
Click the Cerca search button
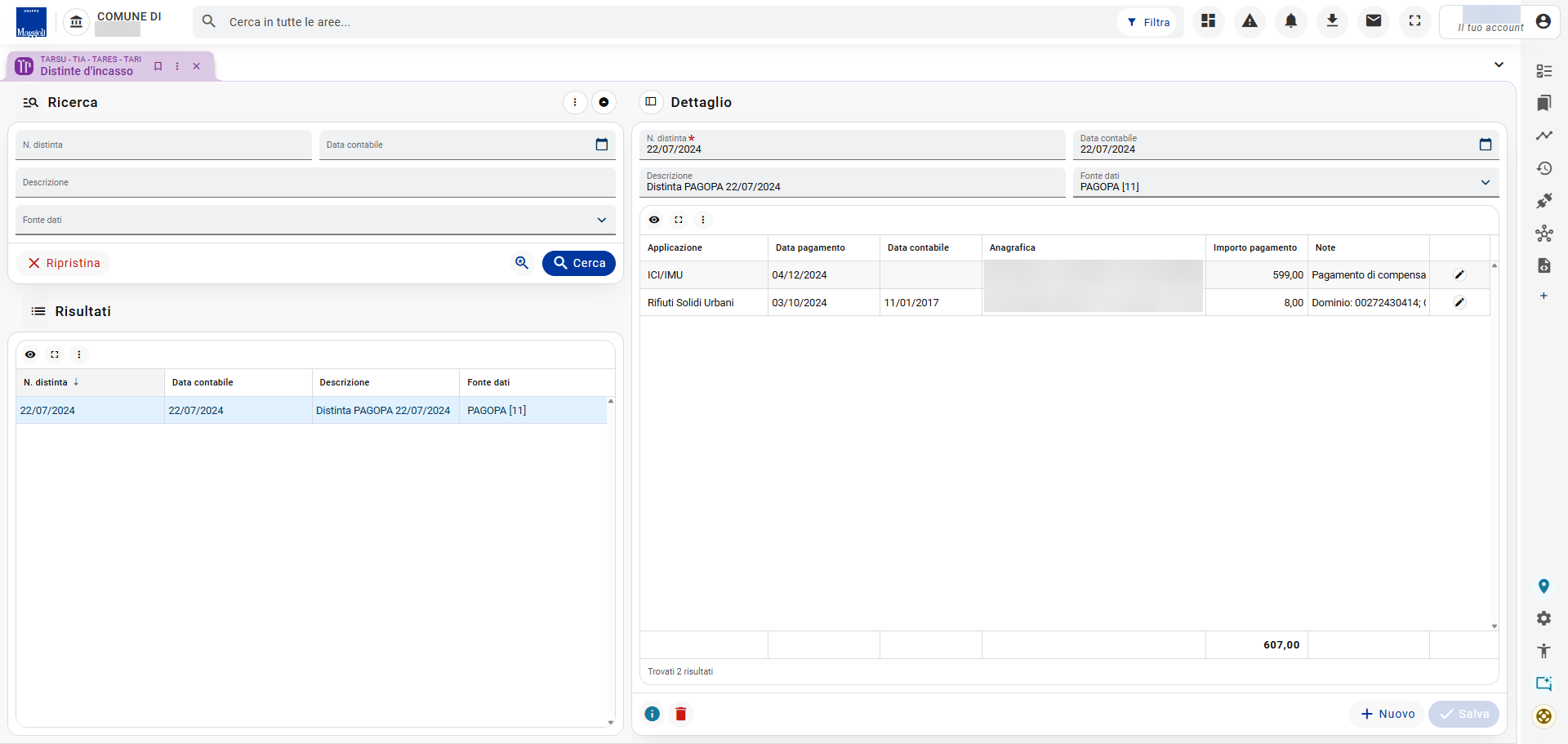pos(579,263)
